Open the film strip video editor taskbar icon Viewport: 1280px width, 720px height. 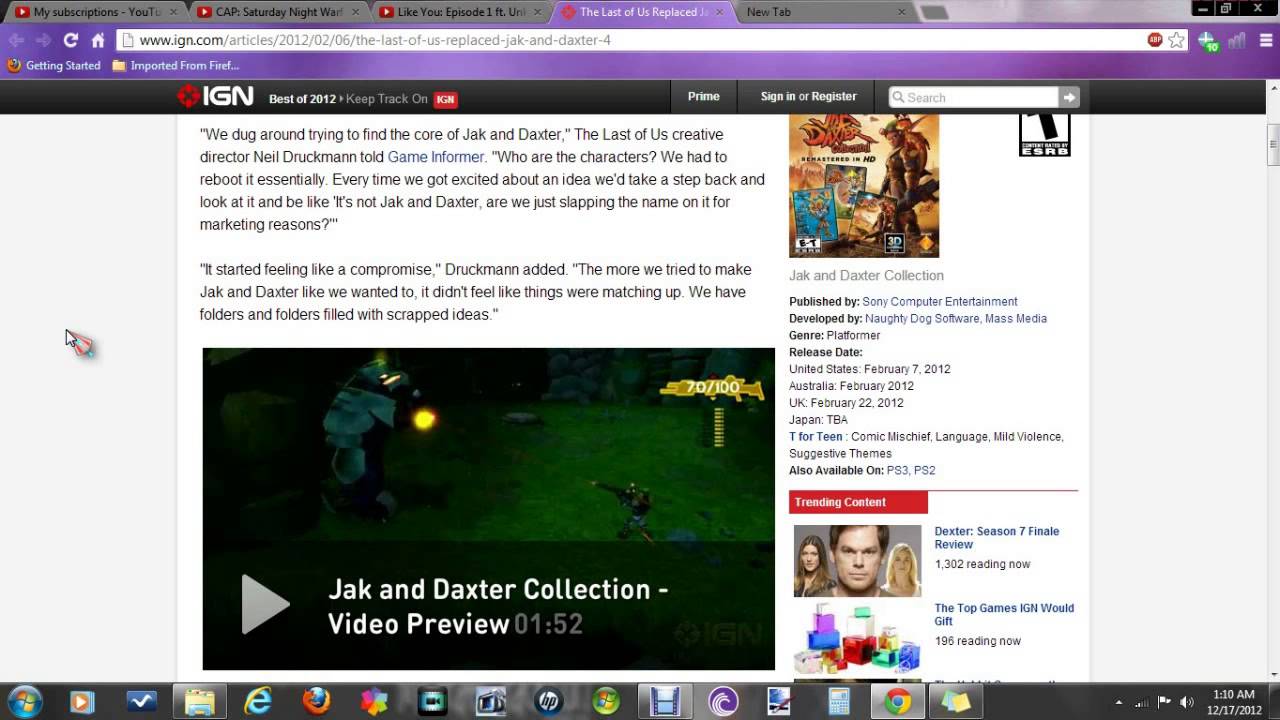[x=664, y=702]
